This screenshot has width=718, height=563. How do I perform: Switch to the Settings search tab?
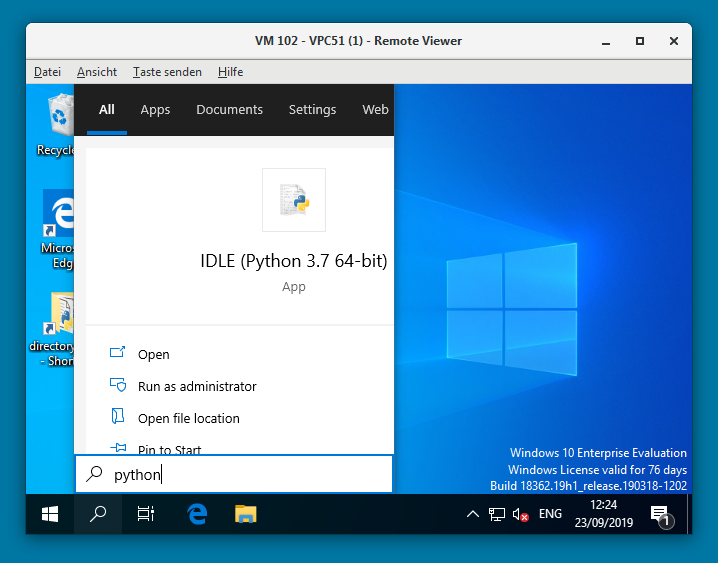click(x=312, y=109)
